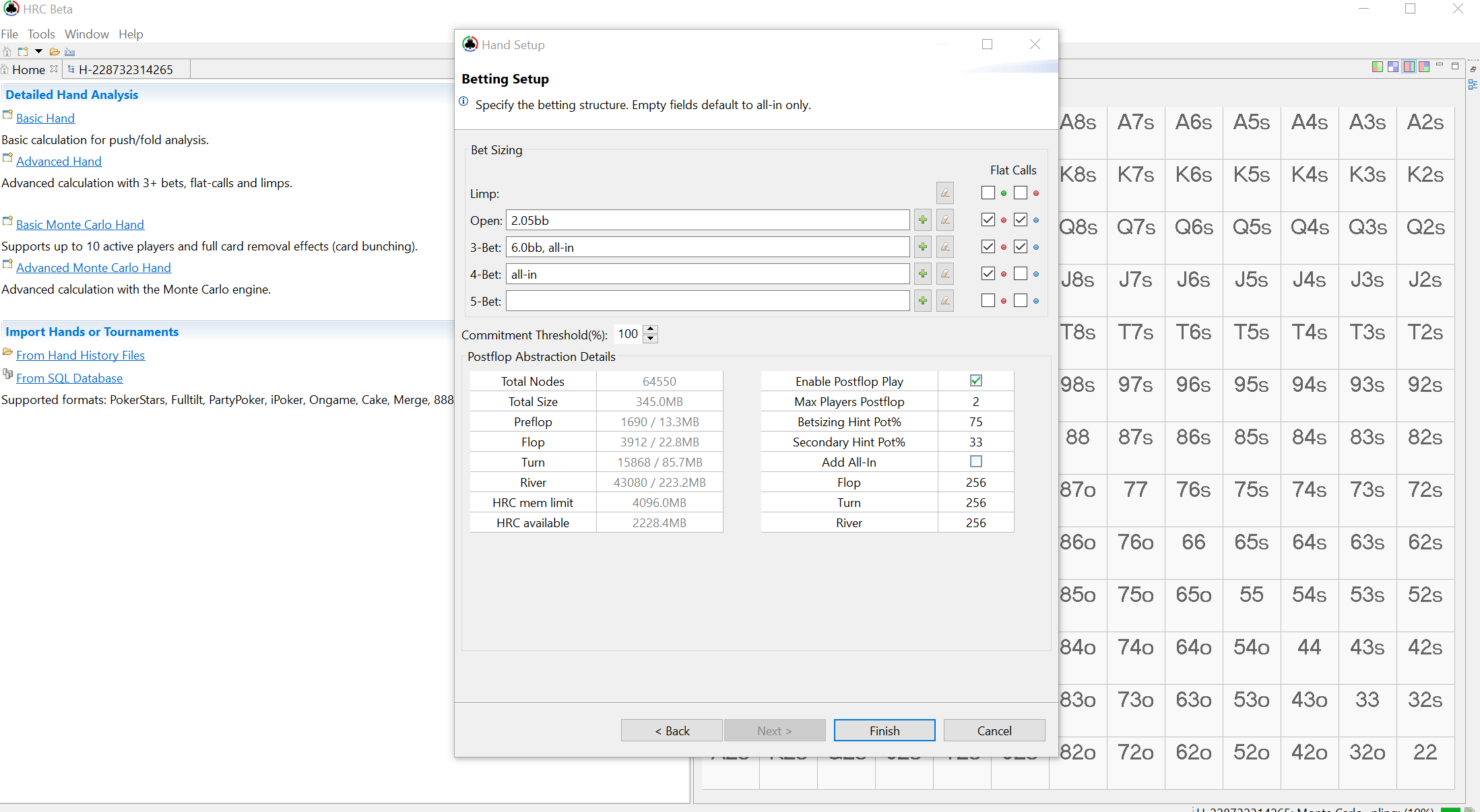1480x812 pixels.
Task: Check the first flat call box for 5-Bet
Action: [988, 301]
